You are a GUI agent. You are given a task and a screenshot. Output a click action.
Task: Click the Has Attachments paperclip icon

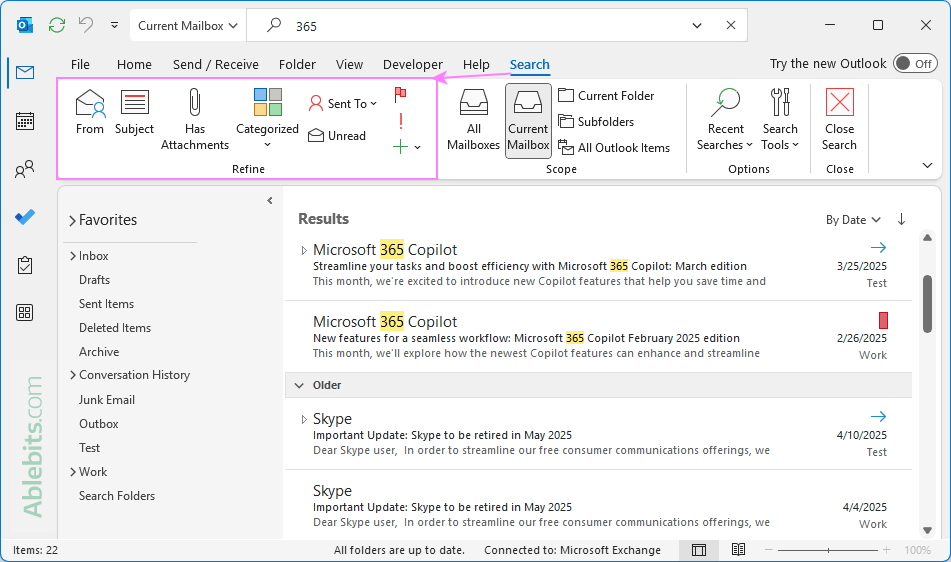coord(195,104)
